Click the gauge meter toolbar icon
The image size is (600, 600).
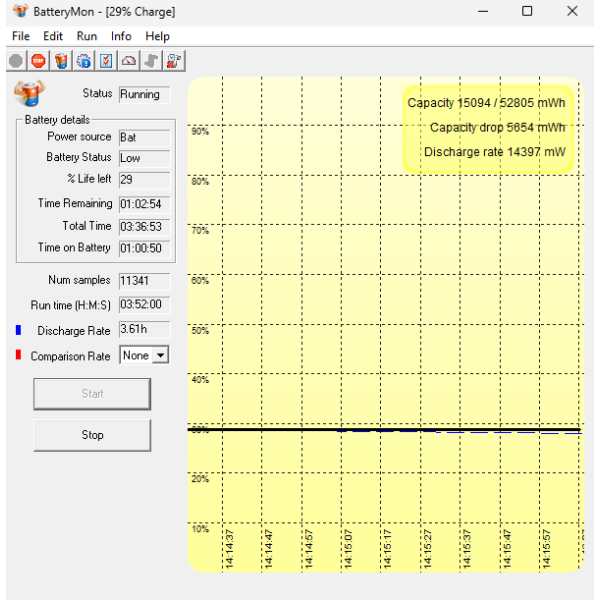(x=129, y=61)
